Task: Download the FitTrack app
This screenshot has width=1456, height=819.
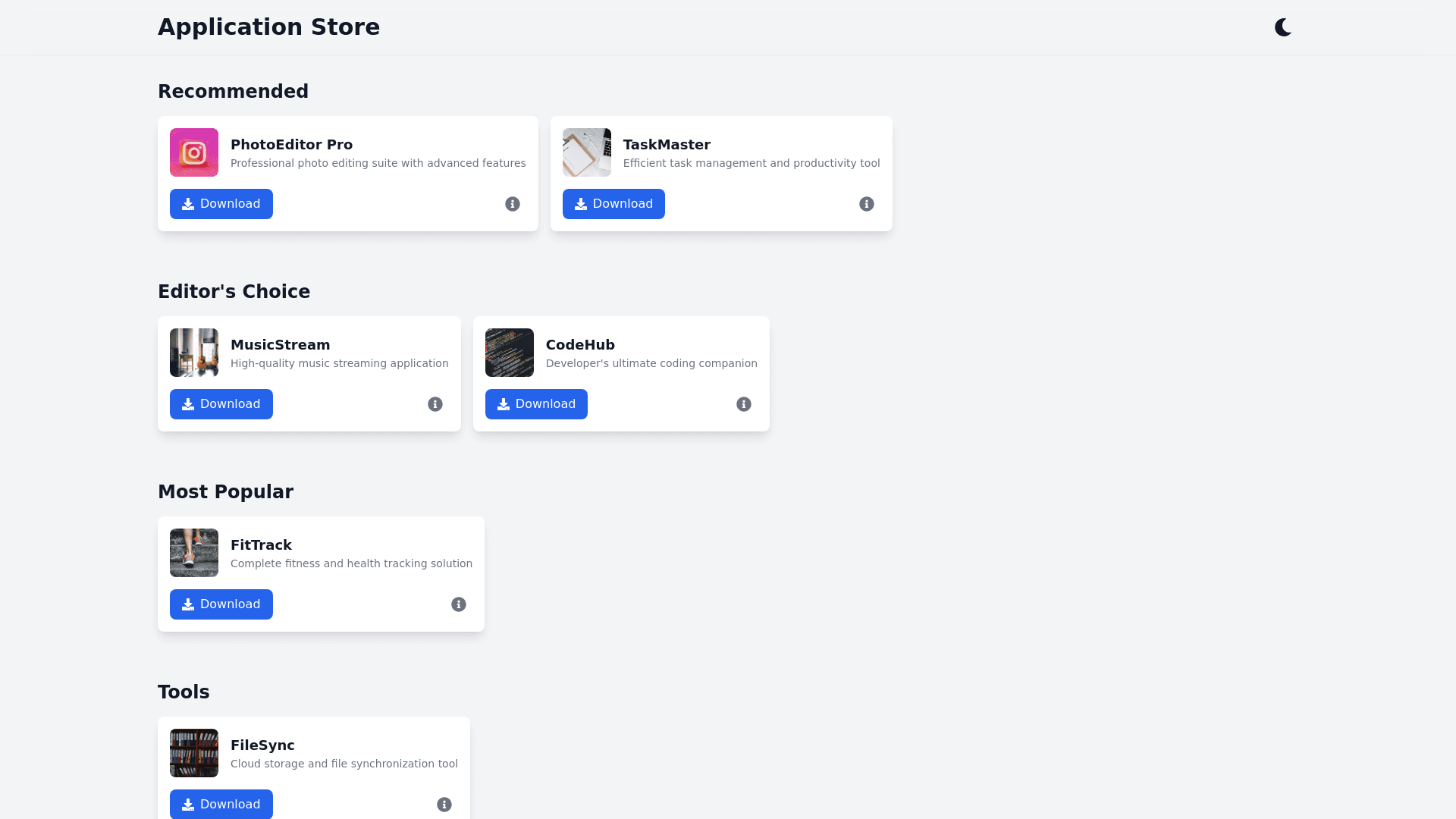Action: [221, 604]
